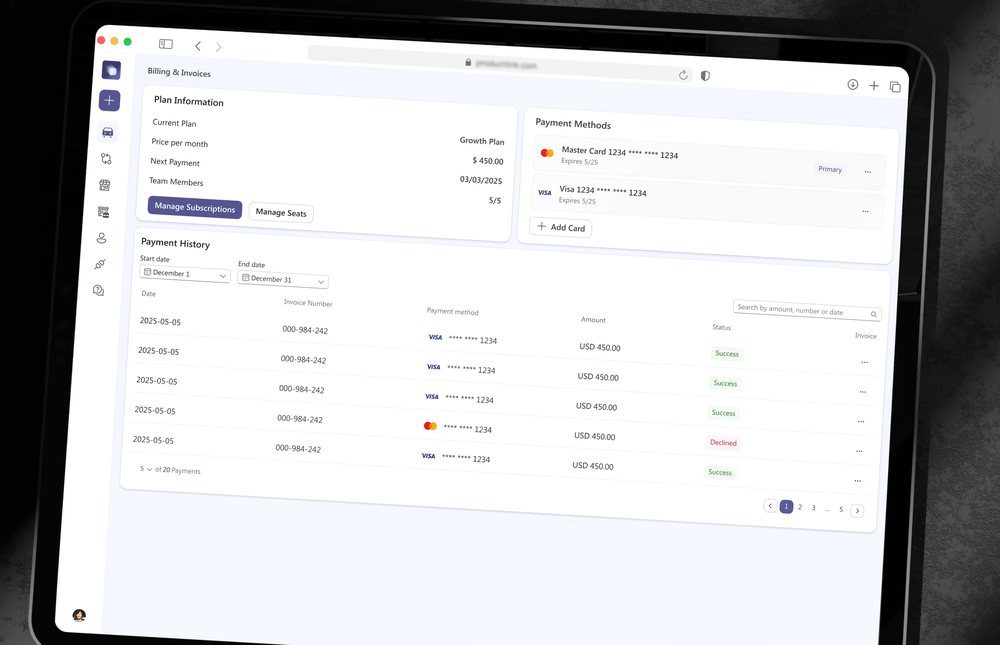Click the Invoice column header

865,336
